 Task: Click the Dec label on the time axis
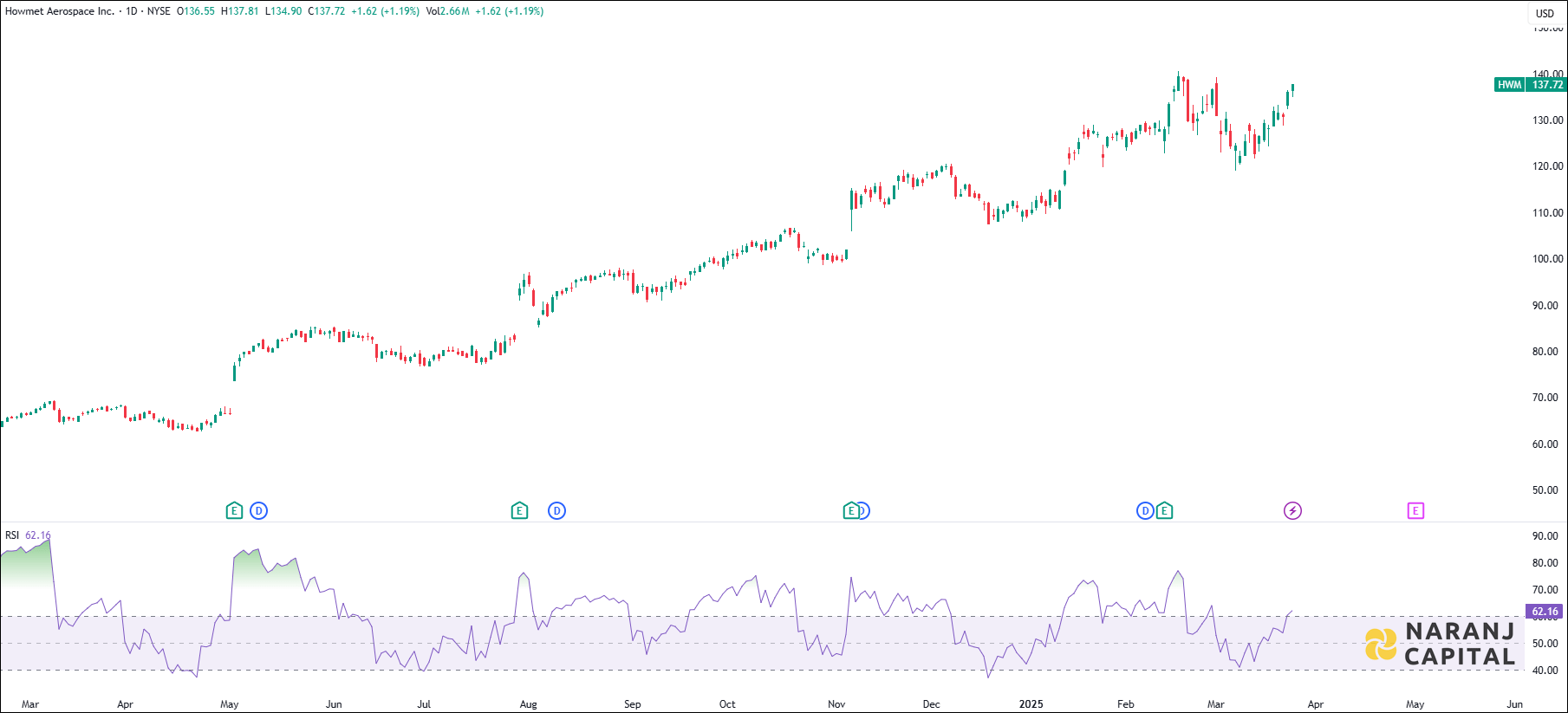pyautogui.click(x=932, y=704)
